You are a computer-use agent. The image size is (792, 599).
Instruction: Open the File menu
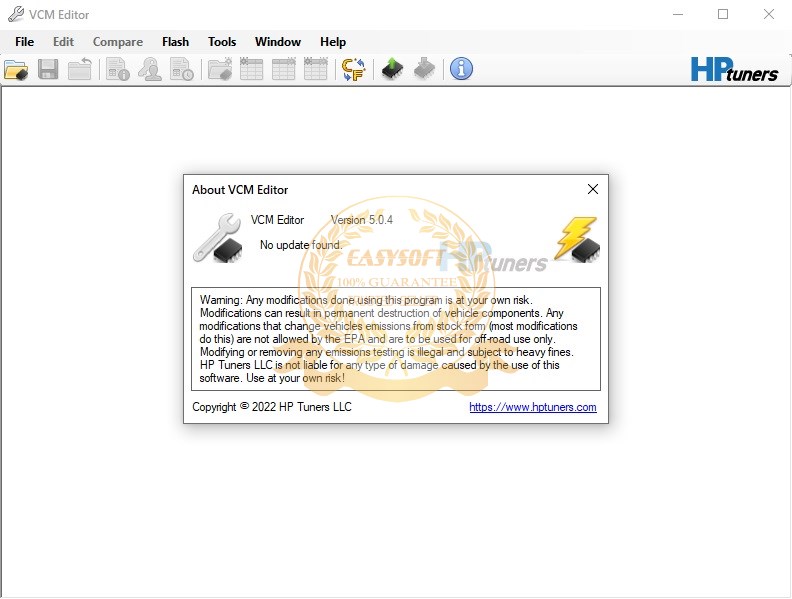pos(25,42)
